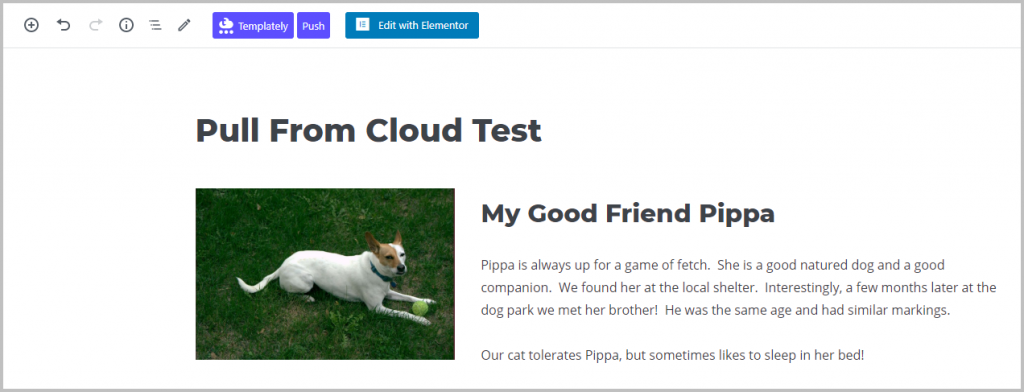Viewport: 1024px width, 392px height.
Task: Click the tennis ball in the photo
Action: pos(420,308)
